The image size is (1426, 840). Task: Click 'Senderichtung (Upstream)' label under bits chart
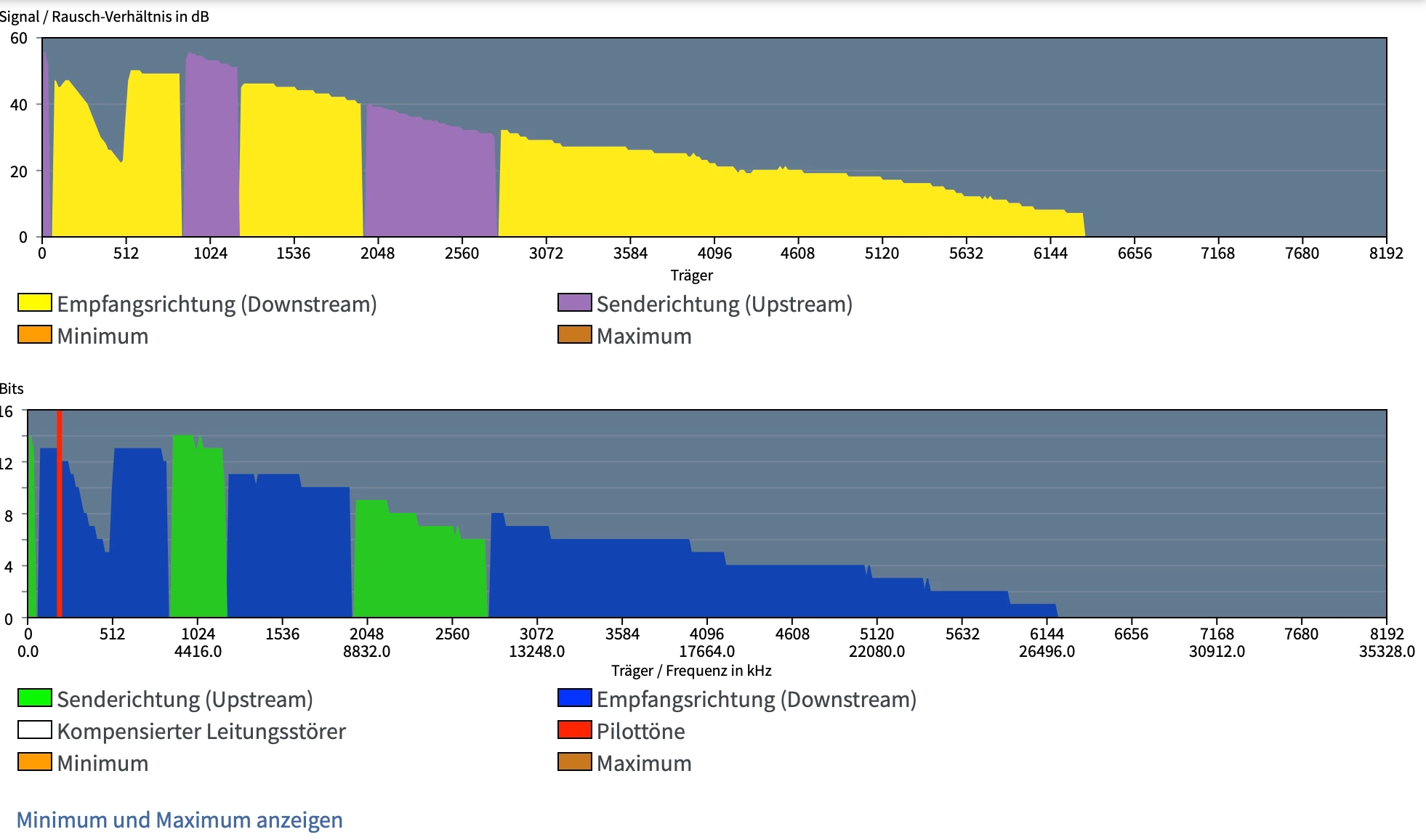coord(185,699)
